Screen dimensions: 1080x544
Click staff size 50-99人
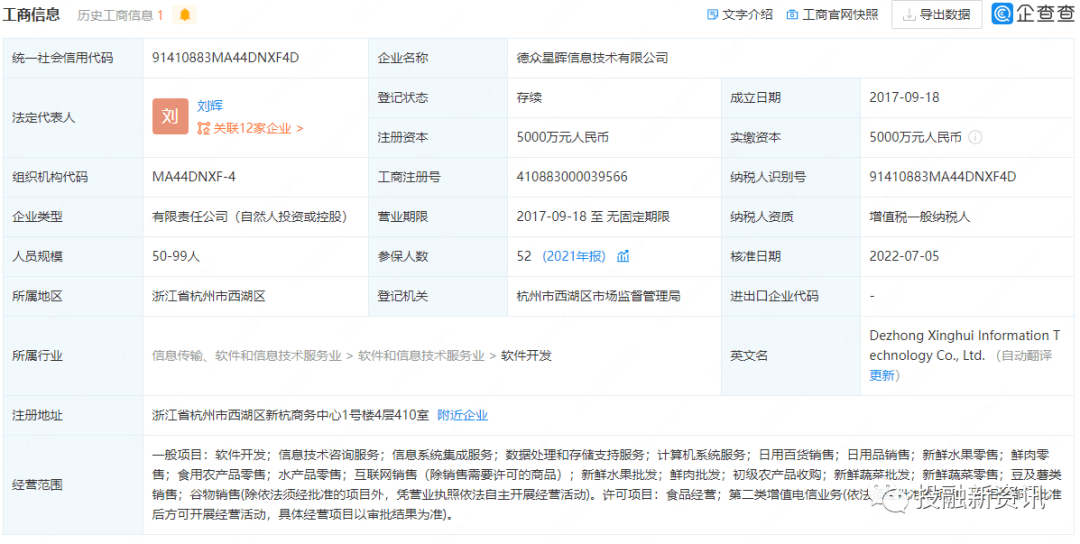(176, 257)
